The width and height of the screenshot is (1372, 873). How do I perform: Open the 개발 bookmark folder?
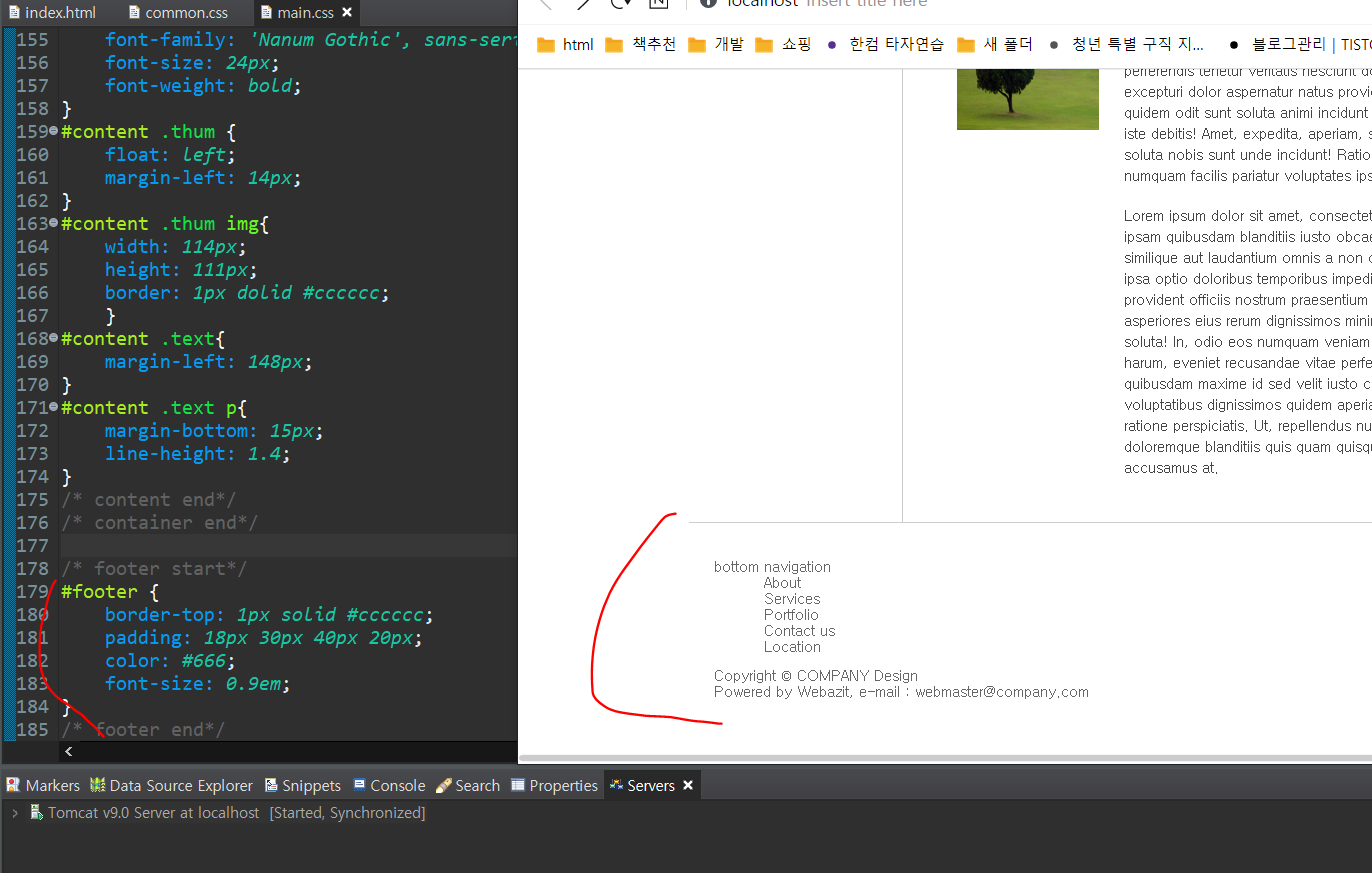tap(716, 44)
